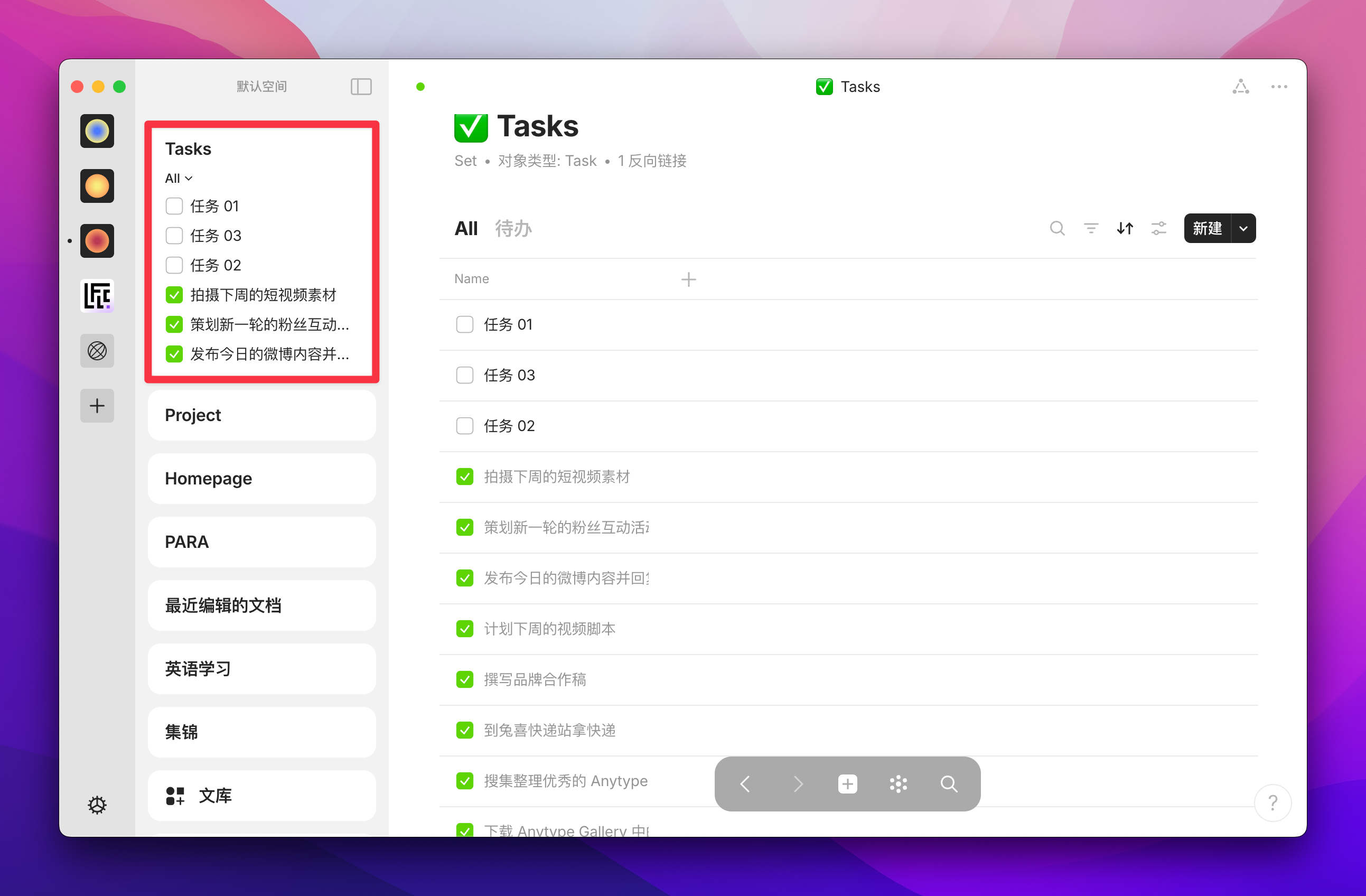
Task: Uncheck 撰写品牌合作稿 task
Action: tap(464, 679)
